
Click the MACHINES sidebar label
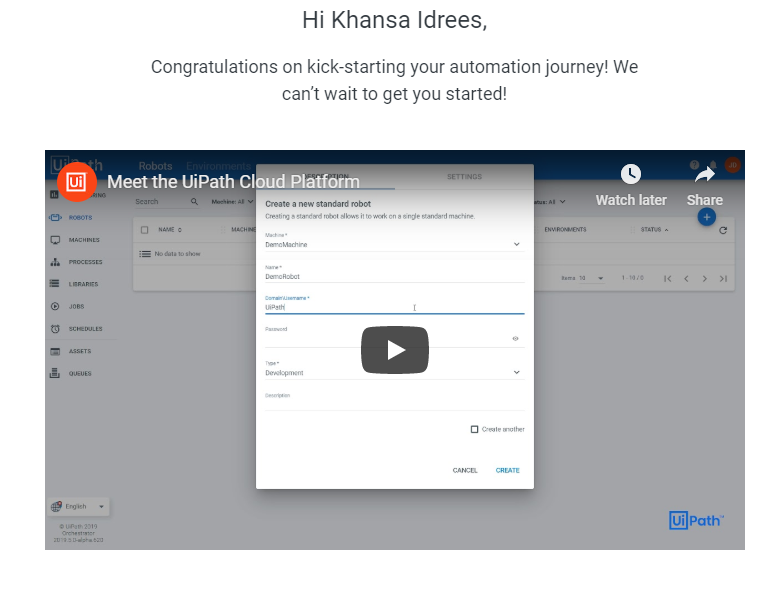(x=84, y=240)
